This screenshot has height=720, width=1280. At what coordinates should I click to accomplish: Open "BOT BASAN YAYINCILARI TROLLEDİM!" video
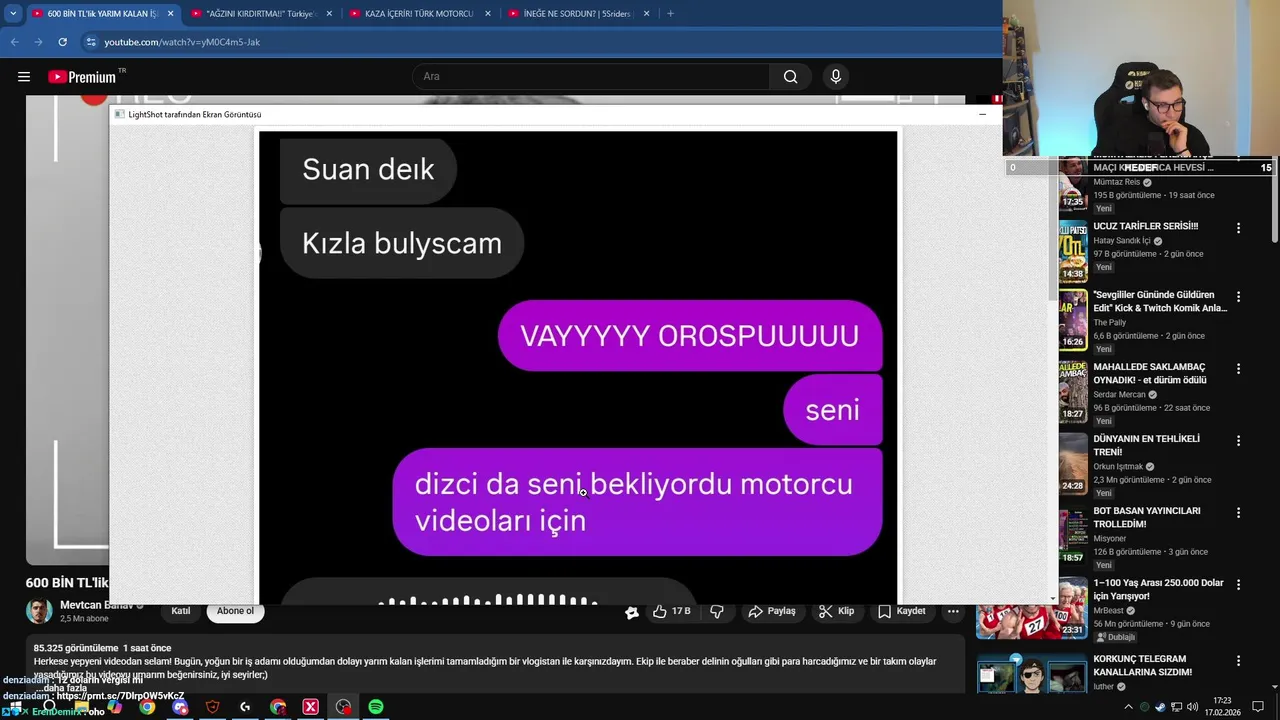coord(1147,518)
